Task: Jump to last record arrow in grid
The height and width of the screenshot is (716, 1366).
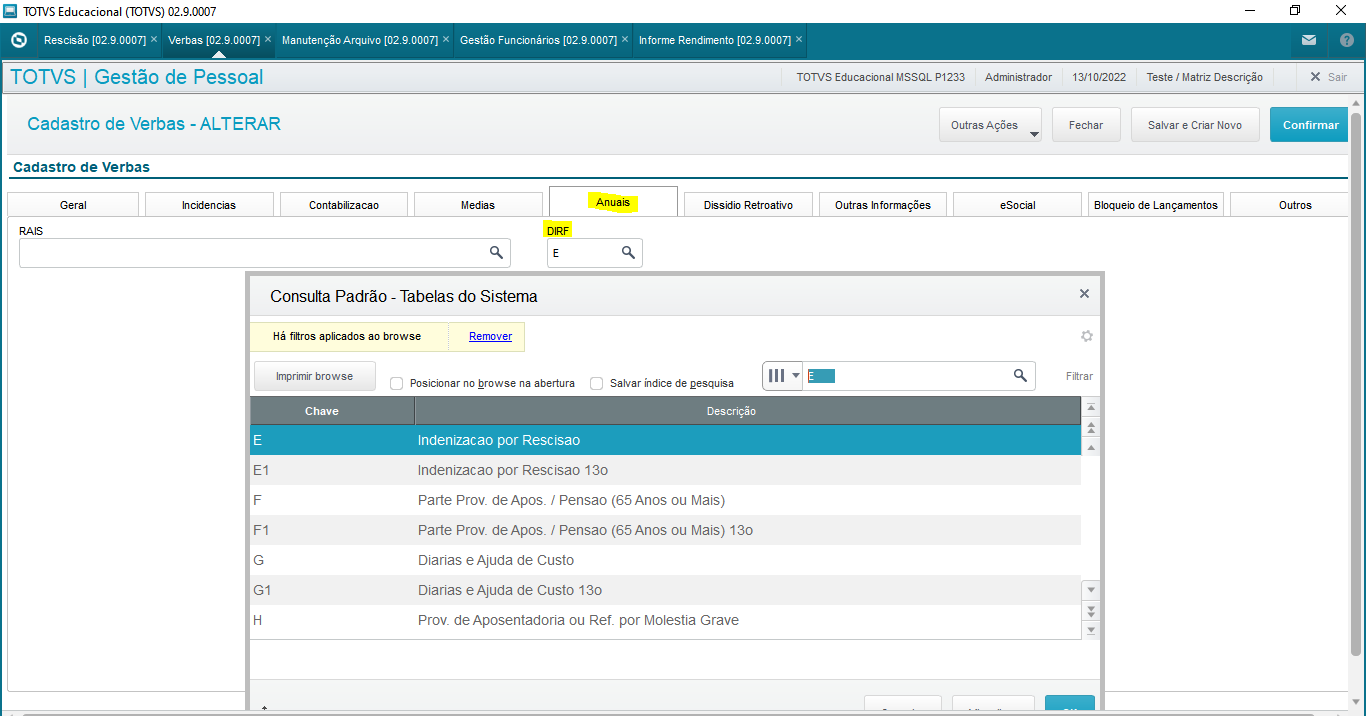Action: (x=1091, y=630)
